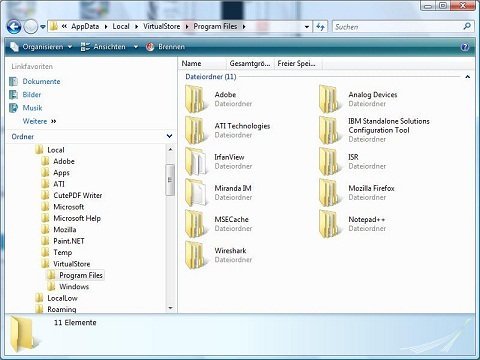Image resolution: width=480 pixels, height=360 pixels.
Task: Click the Dokumente icon in Linkfavoriten
Action: tap(13, 81)
